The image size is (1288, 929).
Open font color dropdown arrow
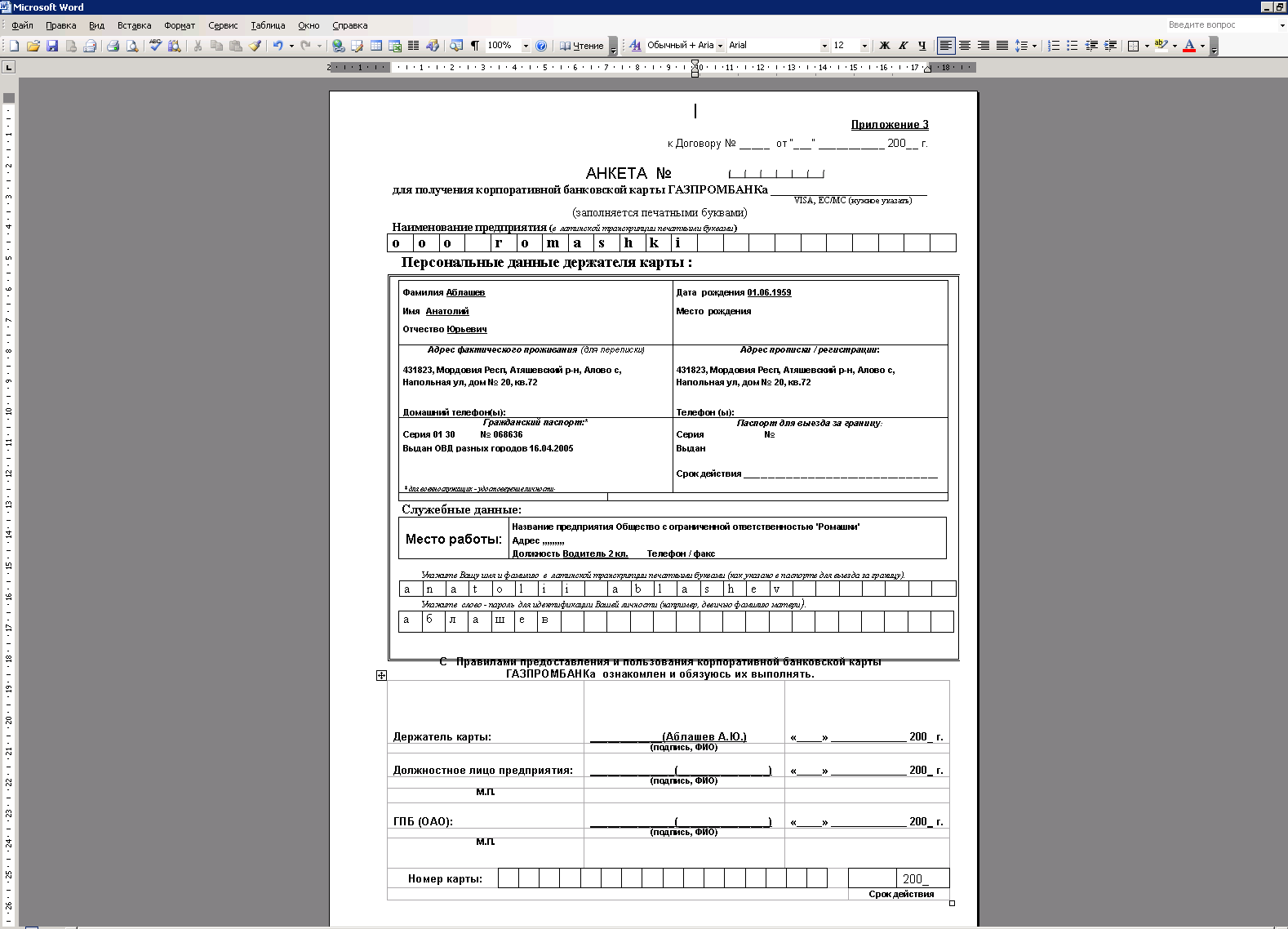pos(1202,46)
